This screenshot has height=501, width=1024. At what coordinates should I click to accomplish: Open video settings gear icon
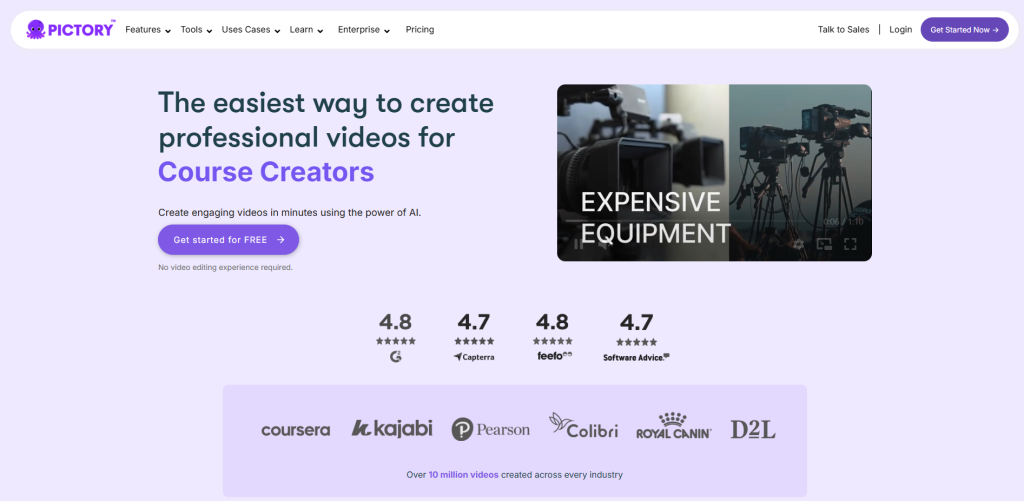798,243
